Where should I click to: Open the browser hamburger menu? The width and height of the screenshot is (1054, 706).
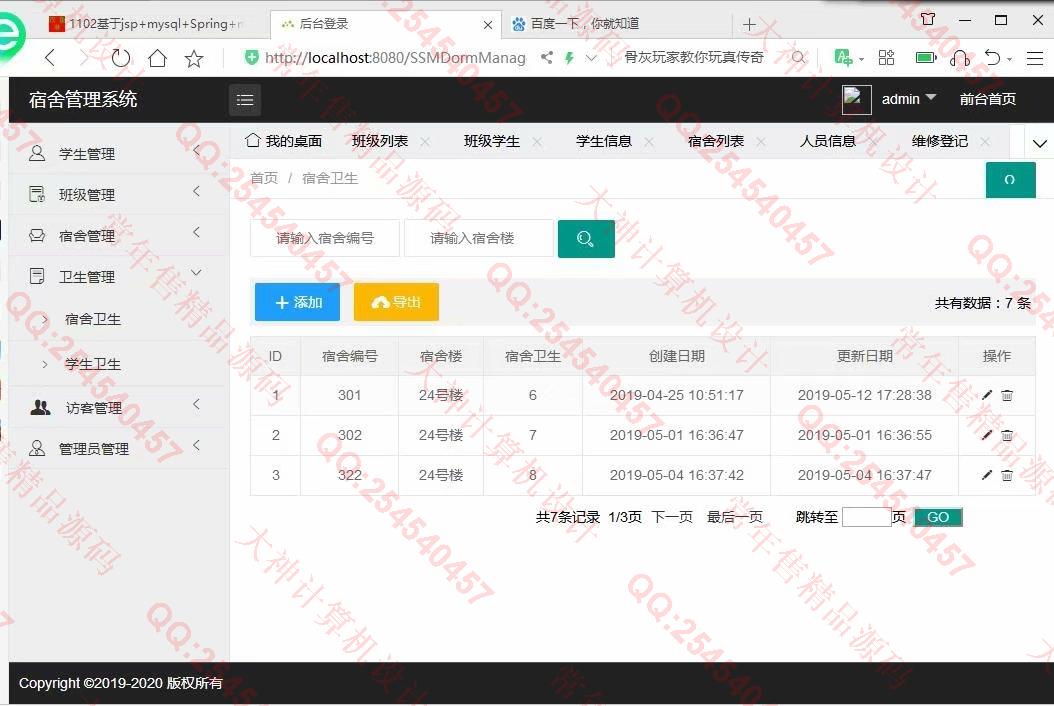point(1035,58)
